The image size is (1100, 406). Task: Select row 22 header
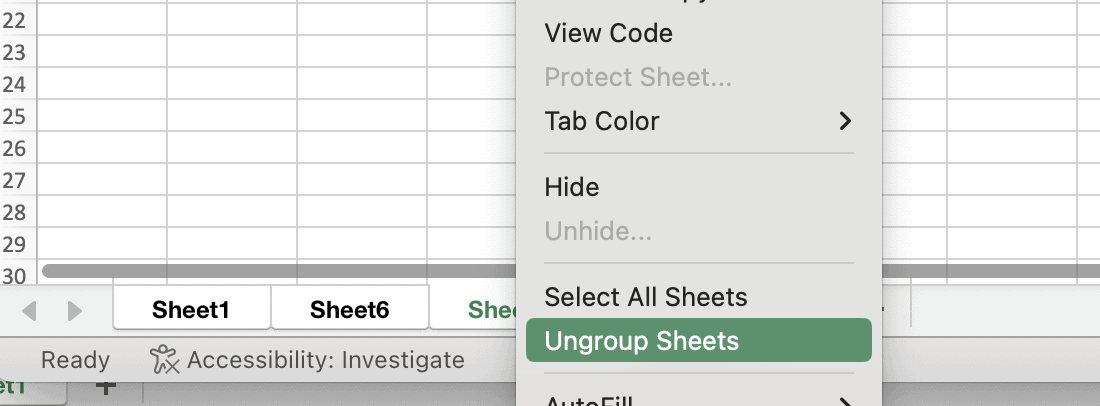pyautogui.click(x=14, y=21)
